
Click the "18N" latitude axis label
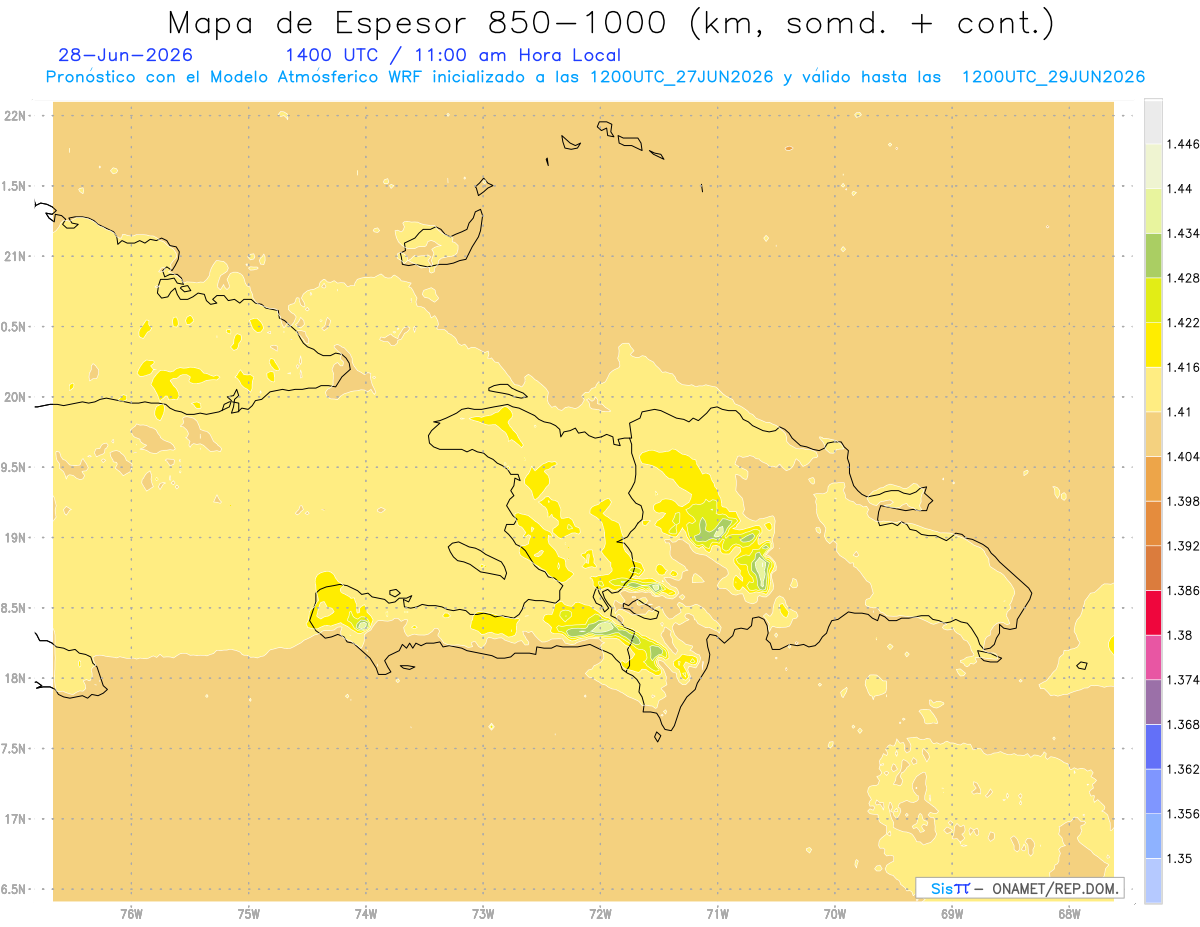[16, 678]
